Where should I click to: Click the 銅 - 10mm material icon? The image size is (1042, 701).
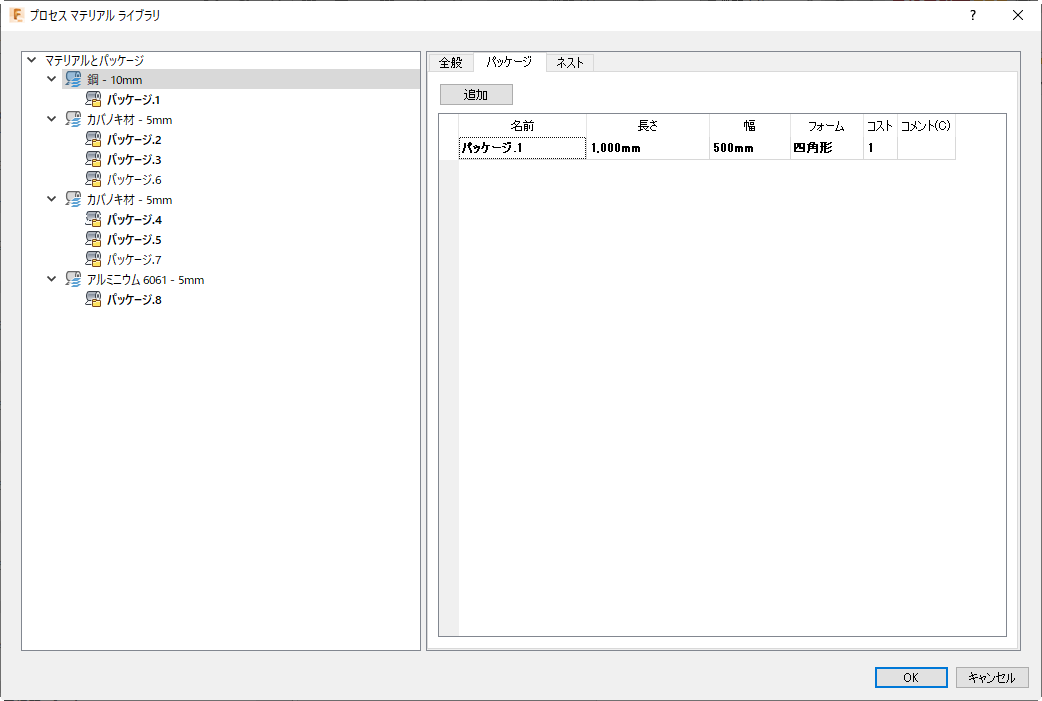click(x=73, y=80)
